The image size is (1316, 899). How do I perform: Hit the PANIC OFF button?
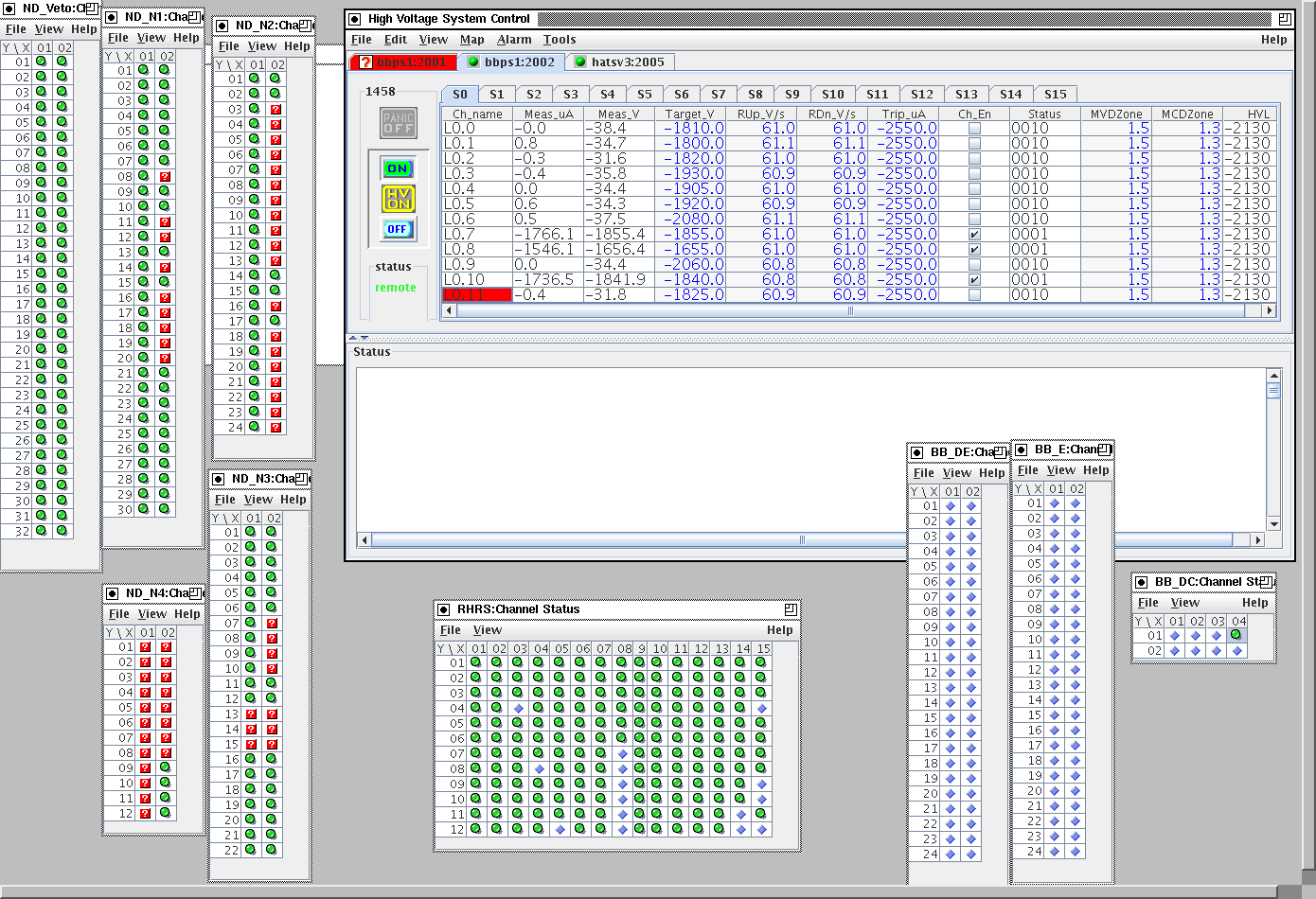coord(398,123)
